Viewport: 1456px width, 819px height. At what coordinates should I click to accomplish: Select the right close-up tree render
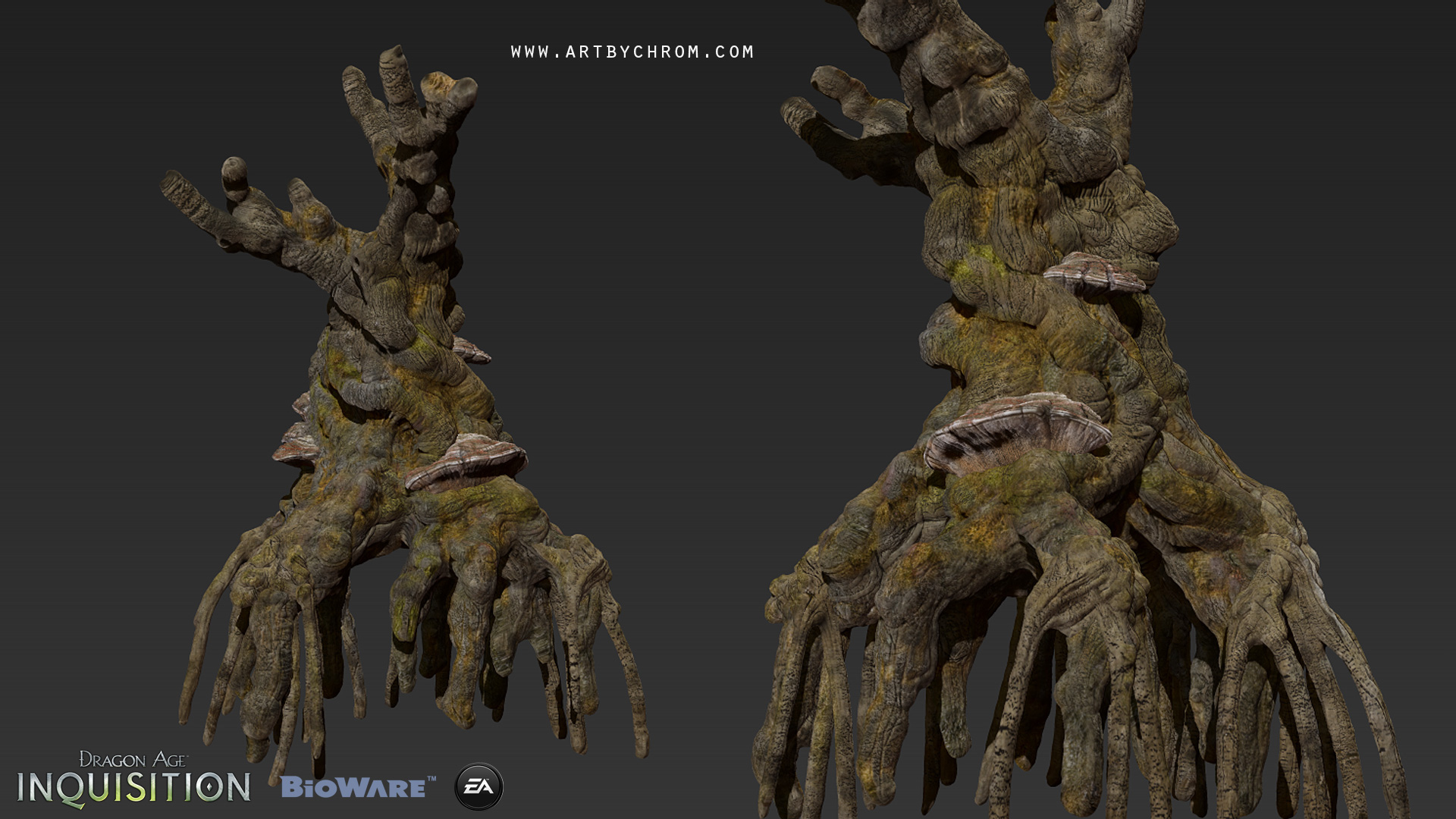pyautogui.click(x=1081, y=409)
